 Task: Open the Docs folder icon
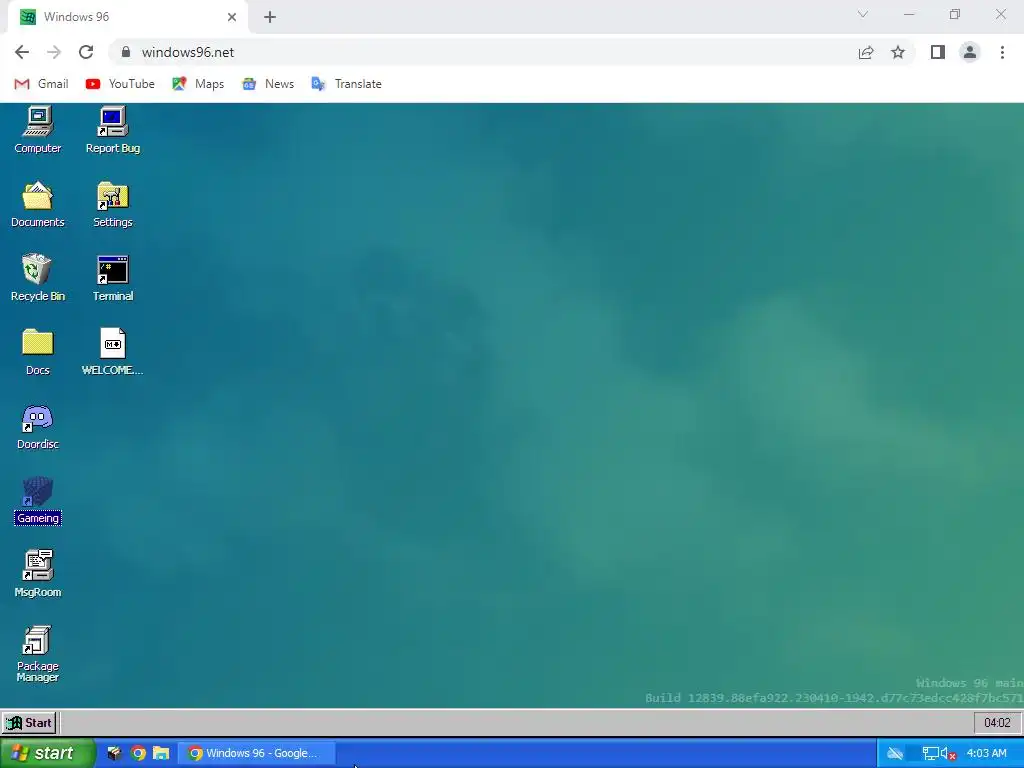click(38, 351)
